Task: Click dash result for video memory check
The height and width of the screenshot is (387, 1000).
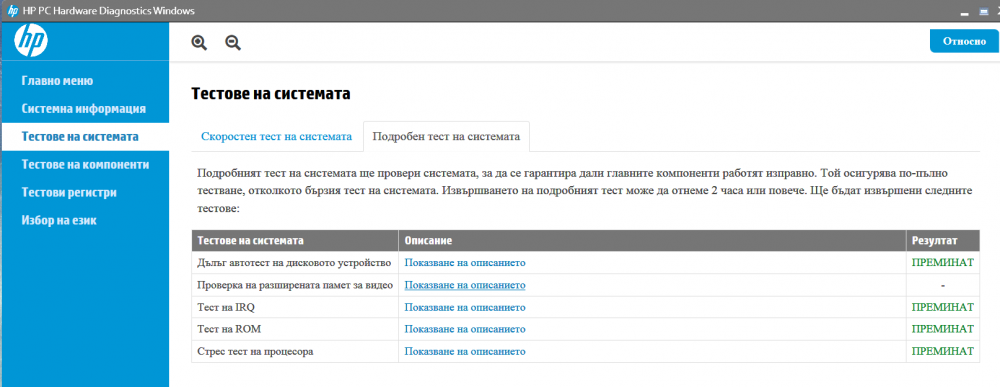Action: [943, 285]
